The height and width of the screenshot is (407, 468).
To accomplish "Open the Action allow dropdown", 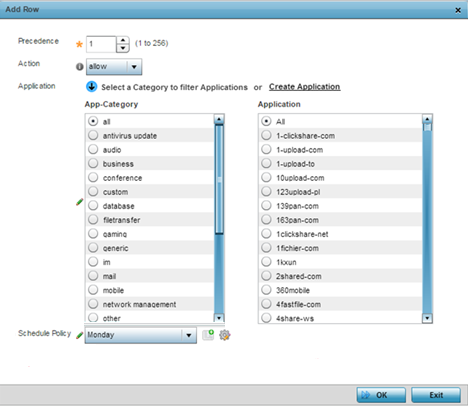I will 114,67.
